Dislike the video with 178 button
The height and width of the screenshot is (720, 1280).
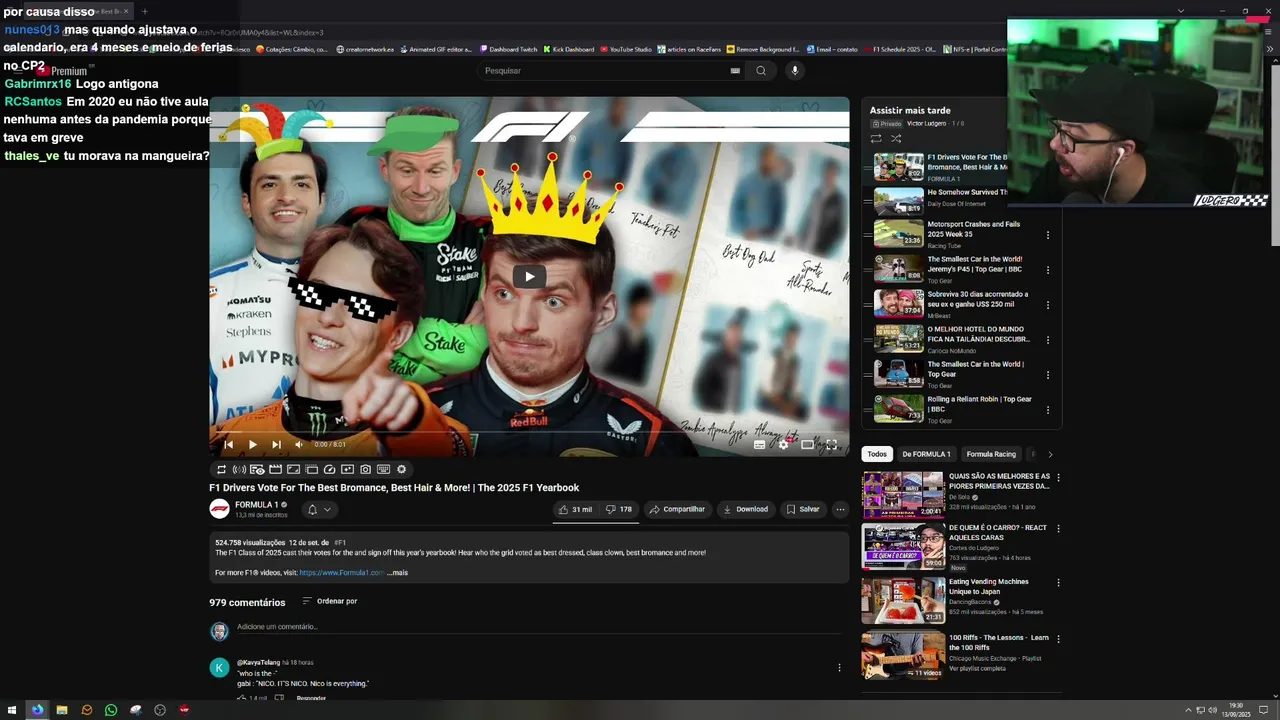pyautogui.click(x=619, y=509)
